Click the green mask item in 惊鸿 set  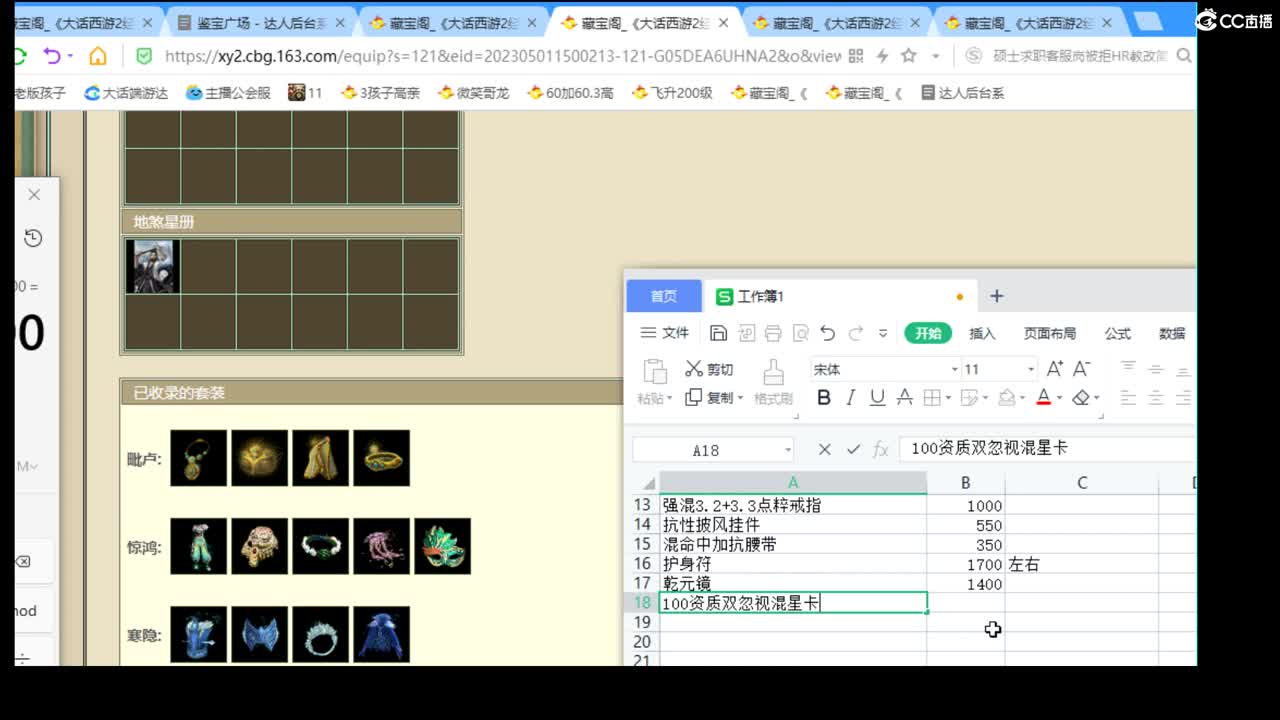point(442,546)
